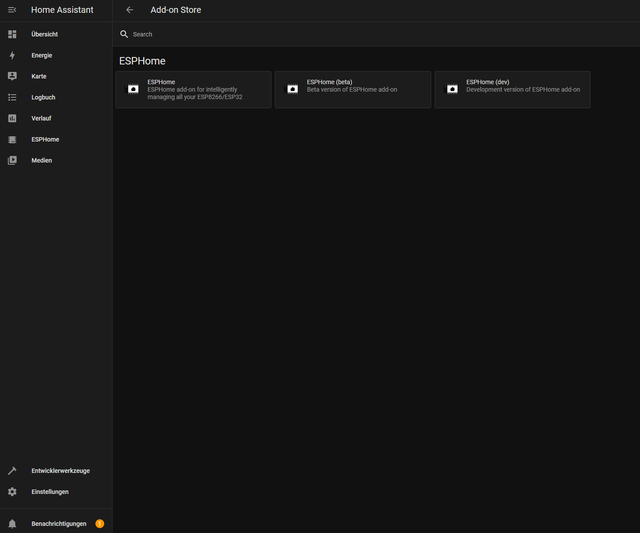640x533 pixels.
Task: Click the Energie lightning bolt icon
Action: coord(12,55)
